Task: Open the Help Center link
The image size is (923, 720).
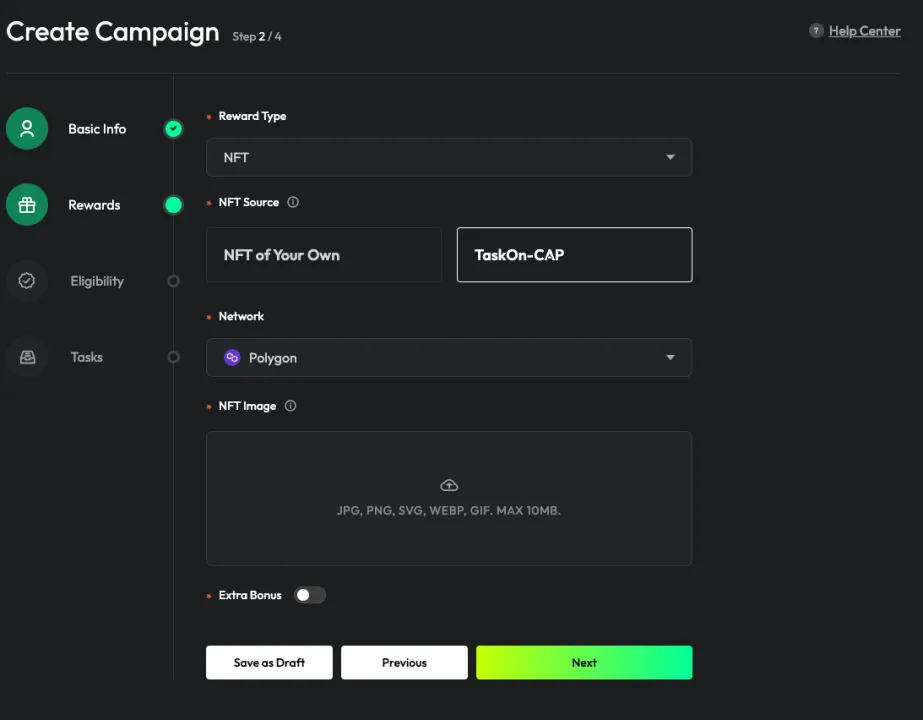Action: tap(865, 31)
